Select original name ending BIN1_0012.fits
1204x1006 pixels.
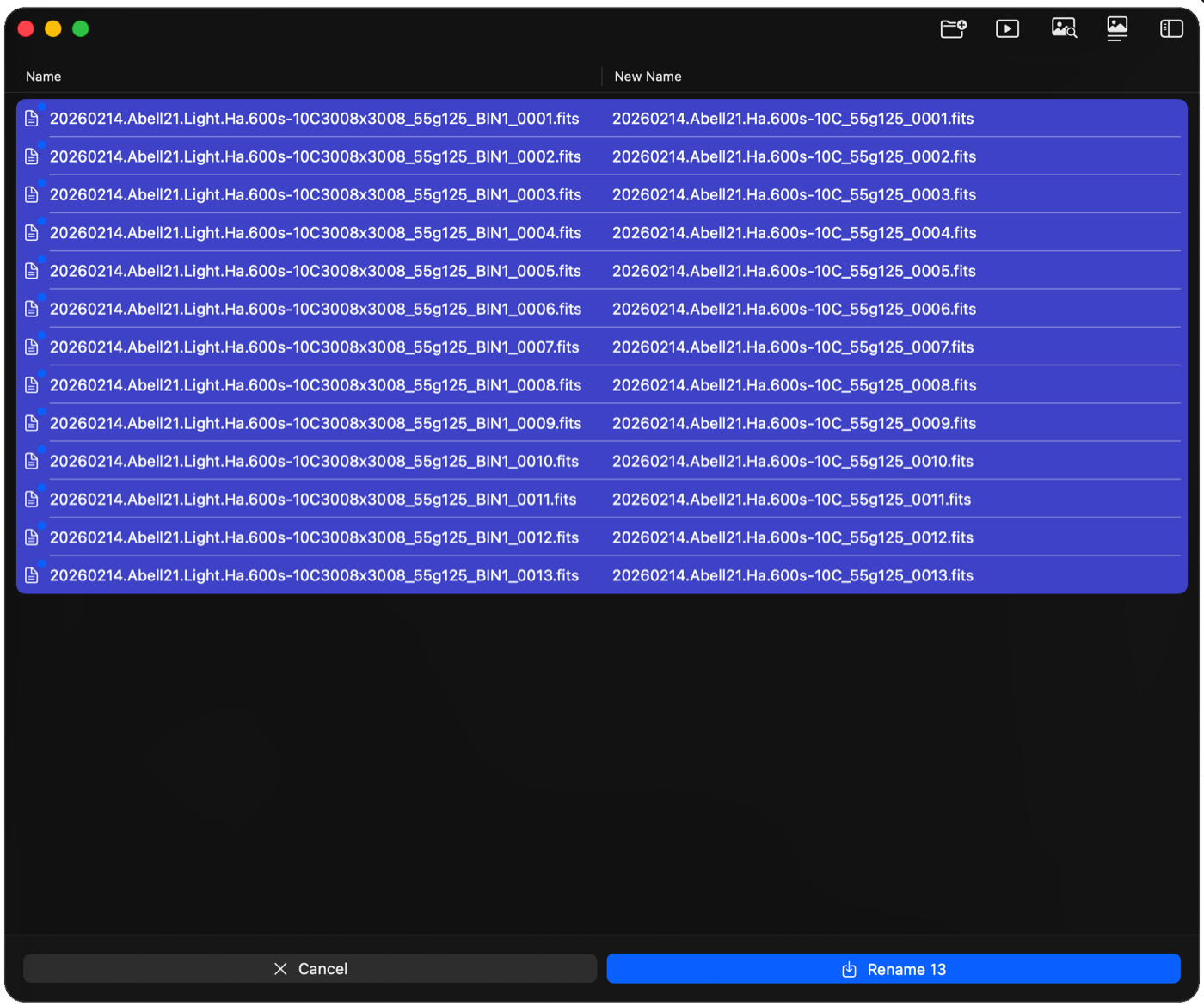pos(314,537)
